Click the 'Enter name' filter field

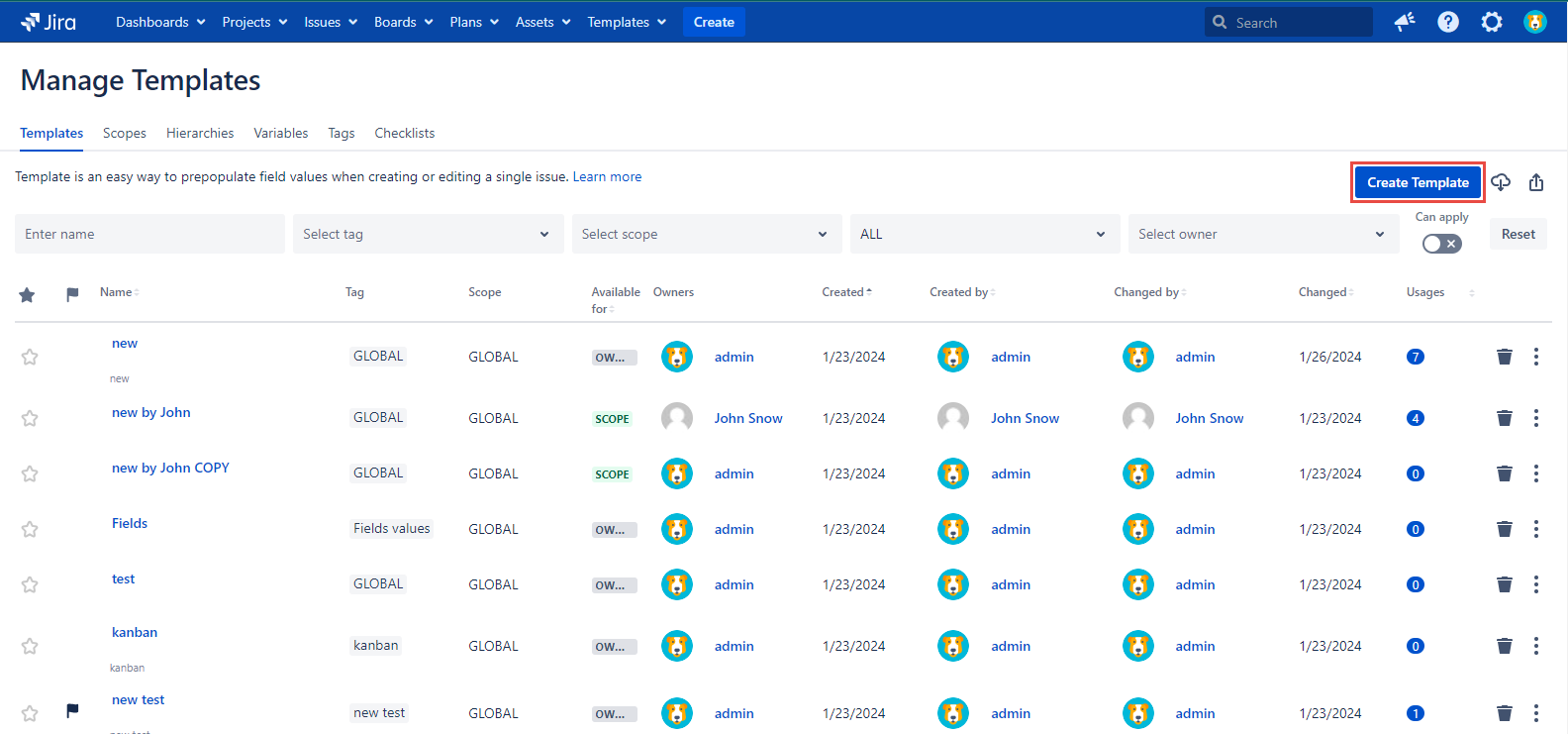tap(149, 234)
